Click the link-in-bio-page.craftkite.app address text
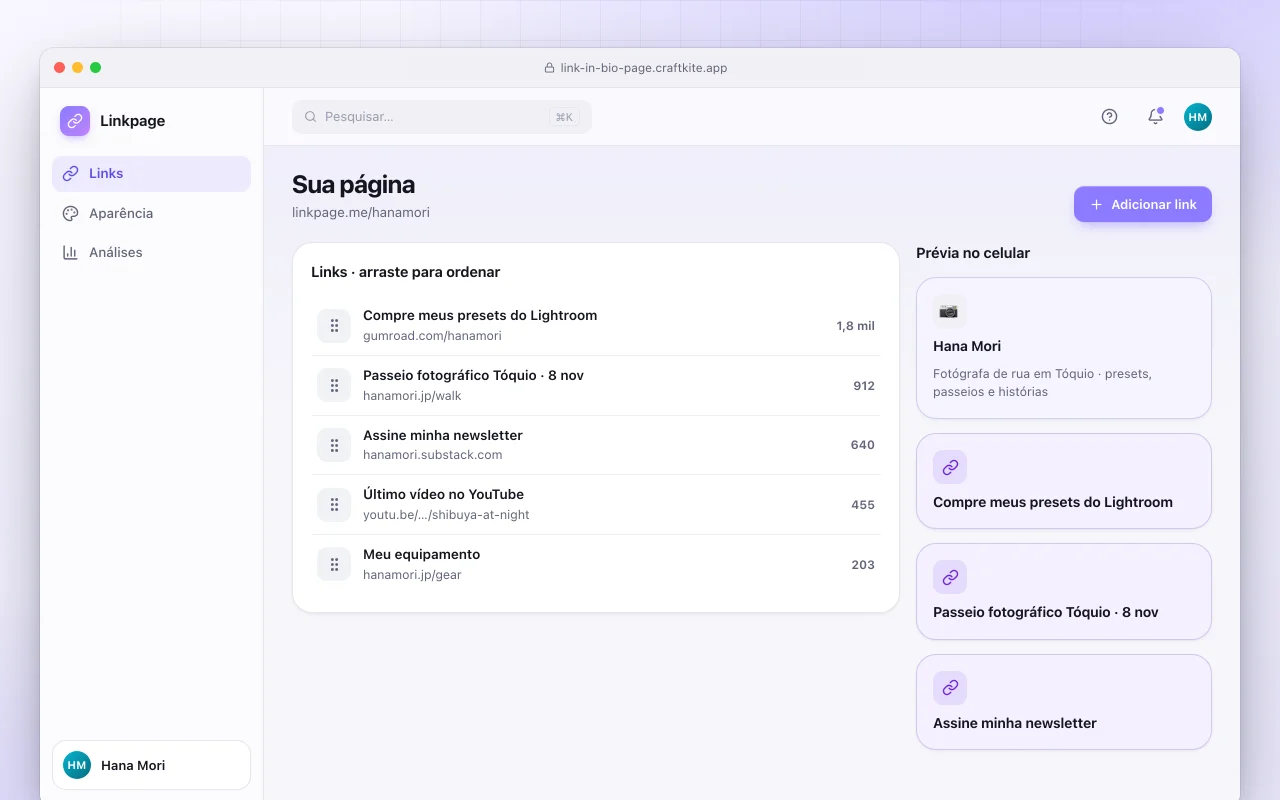 (x=644, y=68)
